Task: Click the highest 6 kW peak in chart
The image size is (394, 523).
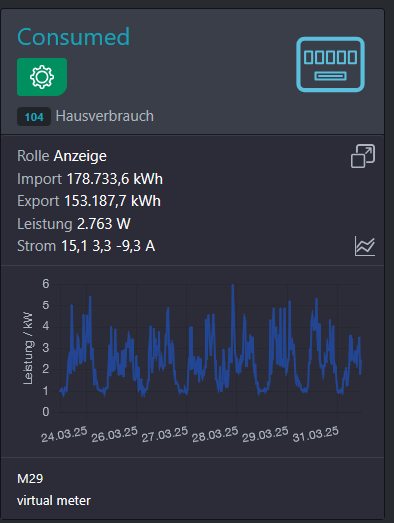Action: pos(233,287)
